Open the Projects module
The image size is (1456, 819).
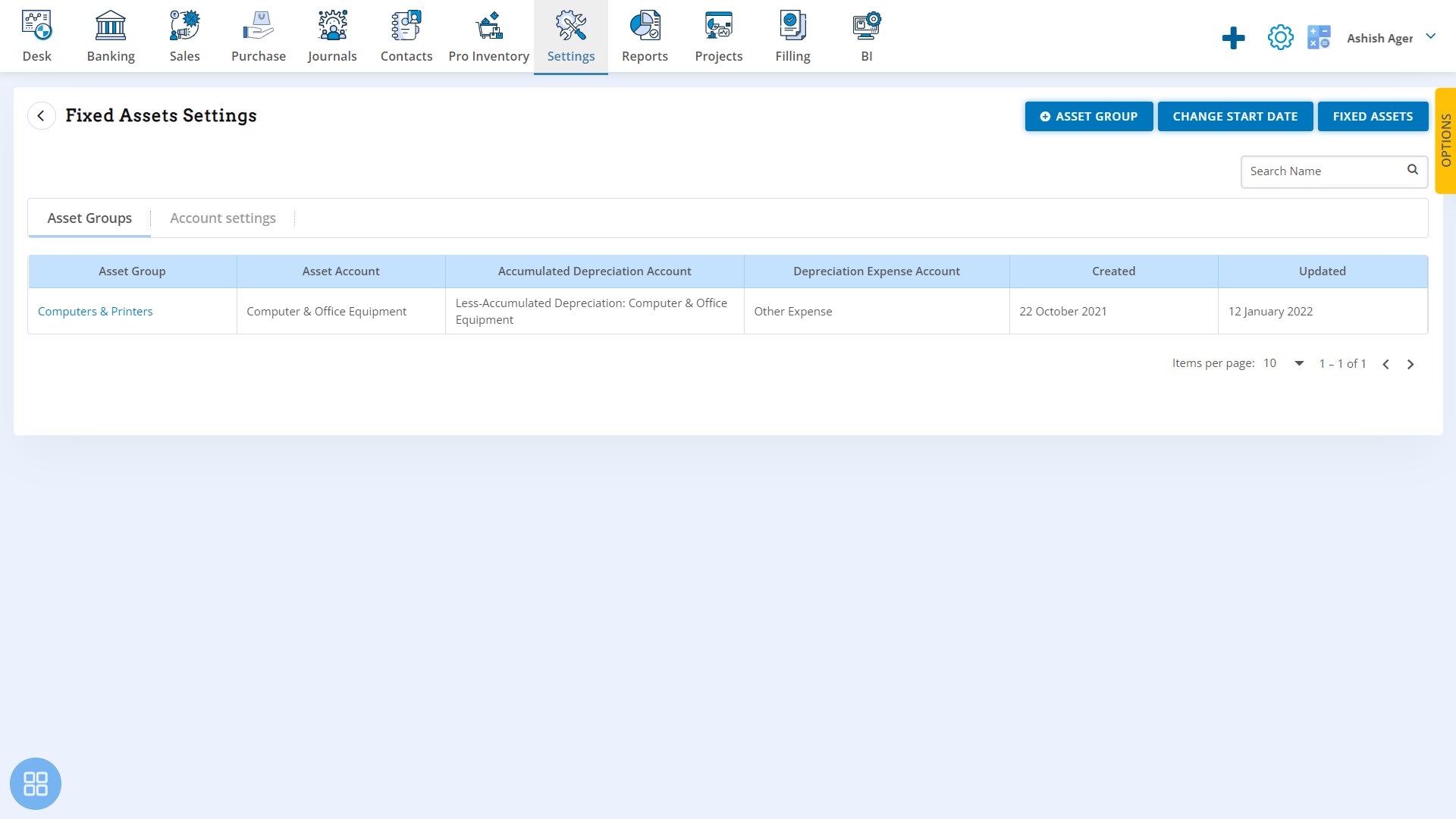(718, 35)
